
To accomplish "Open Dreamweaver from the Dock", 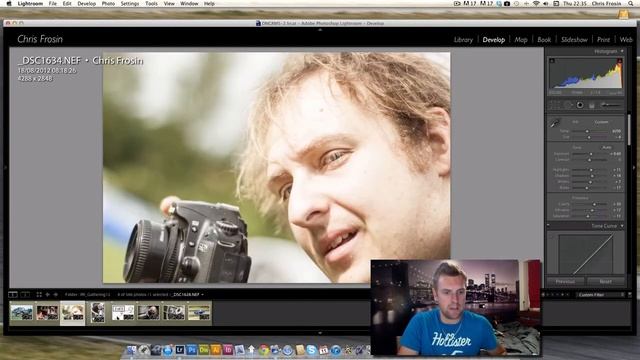I will pos(203,350).
